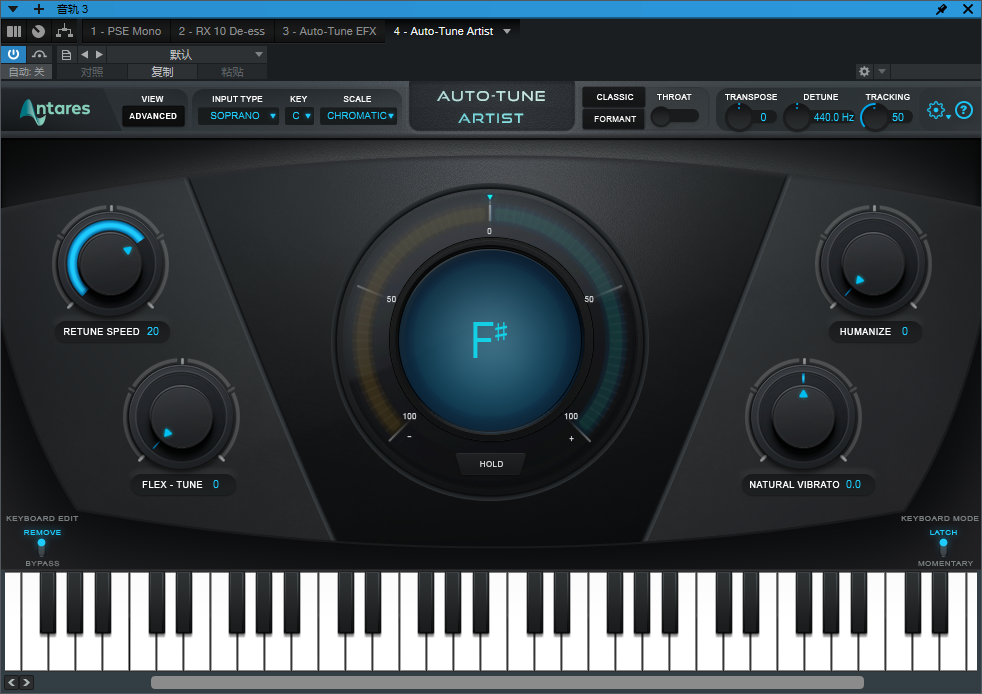Click the Transpose value 0

[763, 117]
